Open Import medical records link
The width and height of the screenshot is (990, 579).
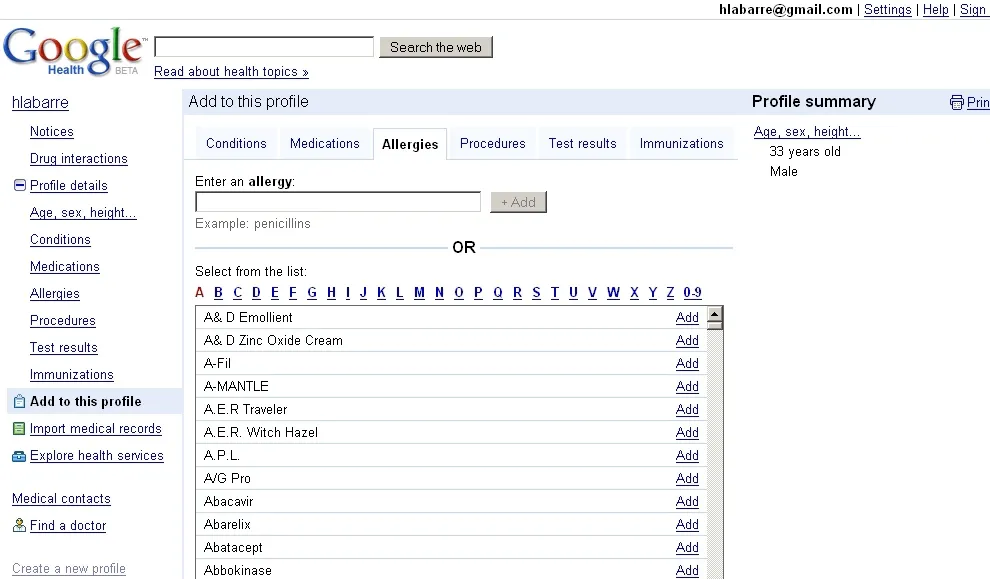pos(96,429)
